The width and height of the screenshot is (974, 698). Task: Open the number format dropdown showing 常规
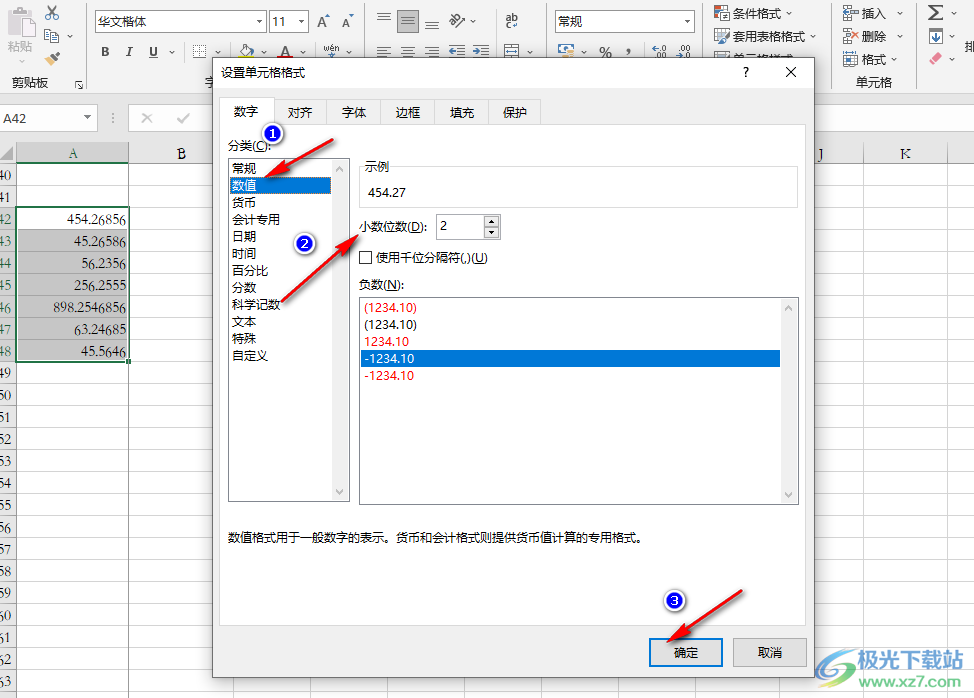tap(687, 22)
